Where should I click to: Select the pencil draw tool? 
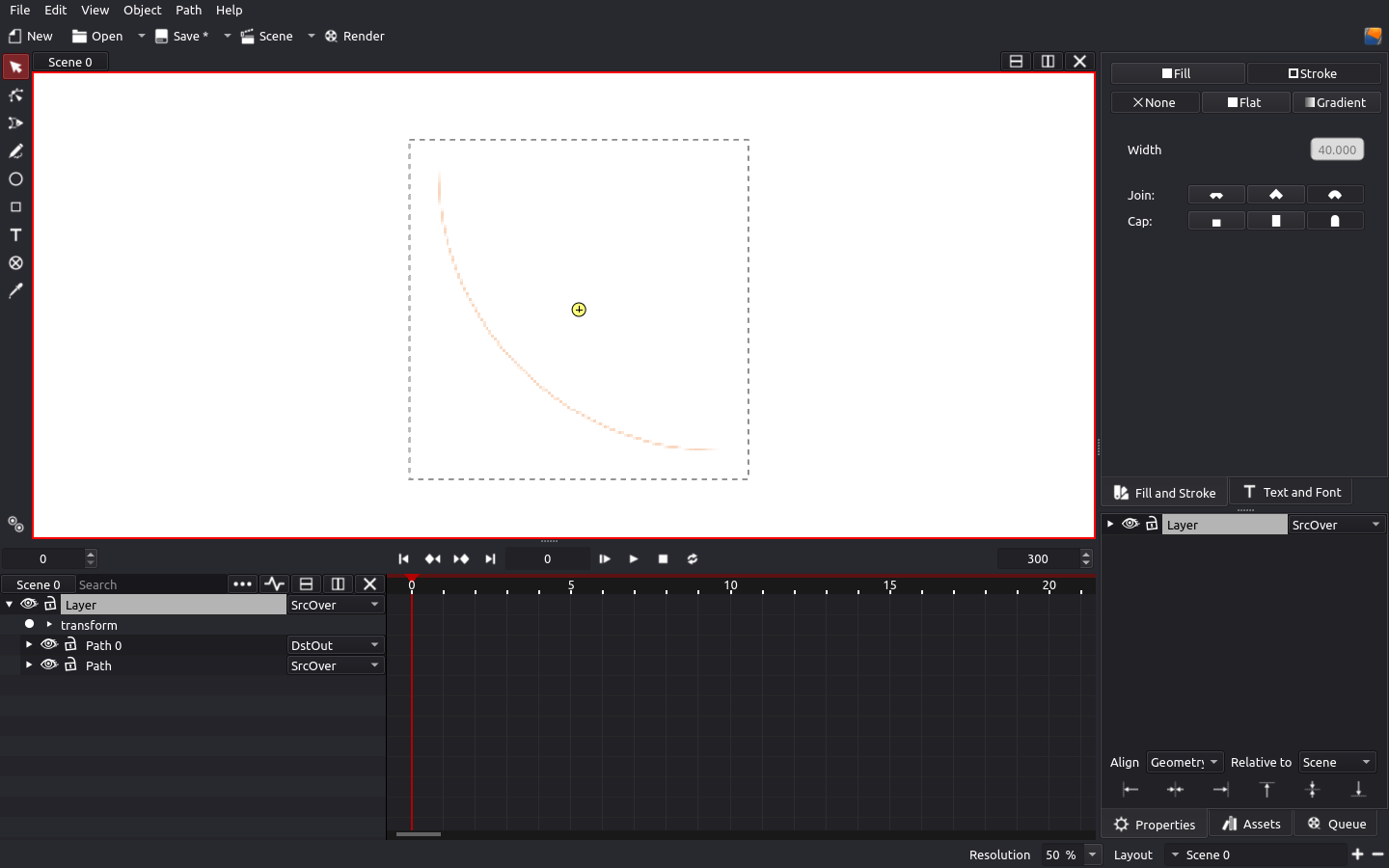pos(15,151)
